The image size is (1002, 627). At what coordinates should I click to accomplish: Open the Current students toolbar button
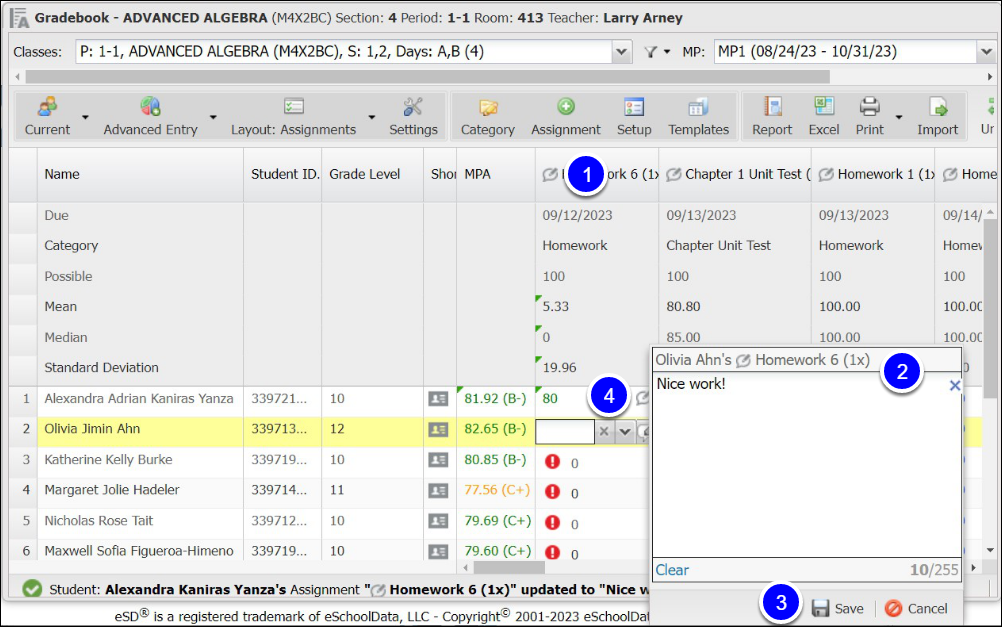[47, 116]
